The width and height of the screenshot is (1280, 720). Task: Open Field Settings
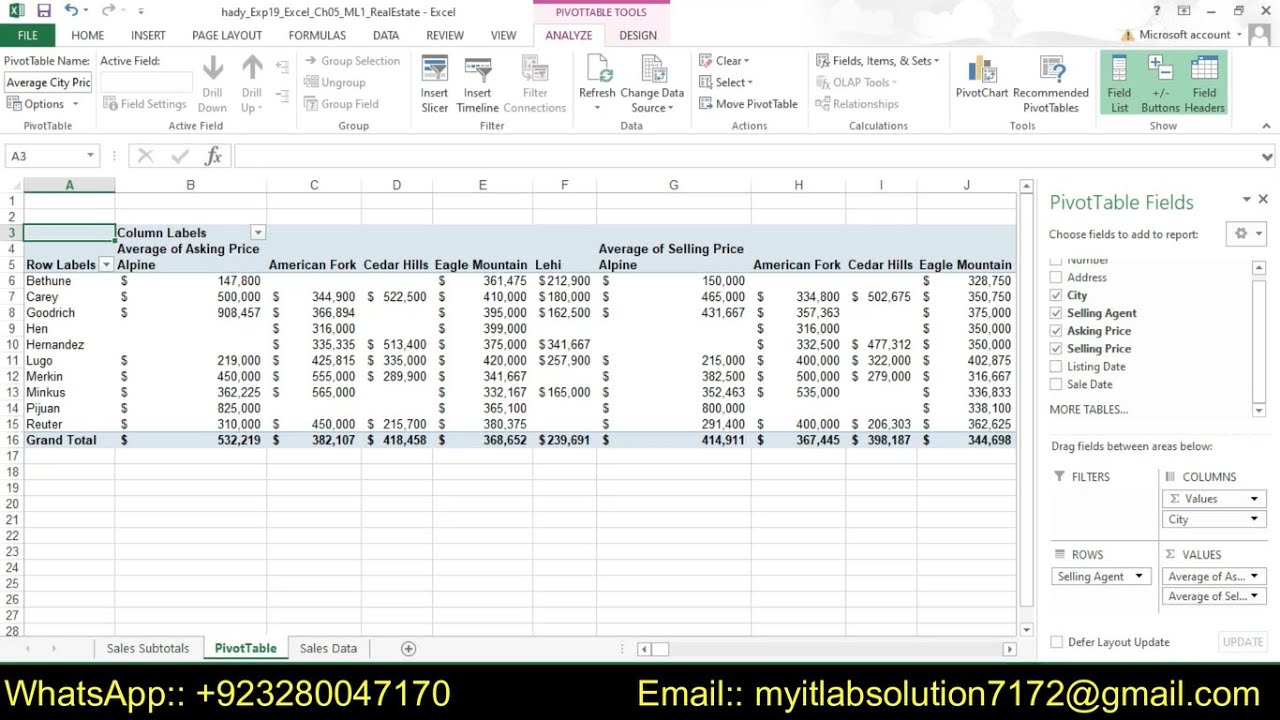pos(144,104)
